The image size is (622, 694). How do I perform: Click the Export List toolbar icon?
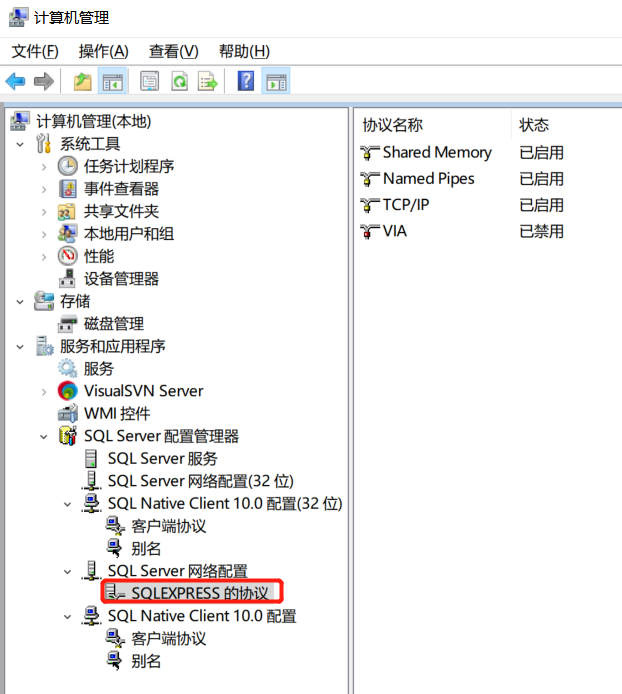(x=208, y=82)
